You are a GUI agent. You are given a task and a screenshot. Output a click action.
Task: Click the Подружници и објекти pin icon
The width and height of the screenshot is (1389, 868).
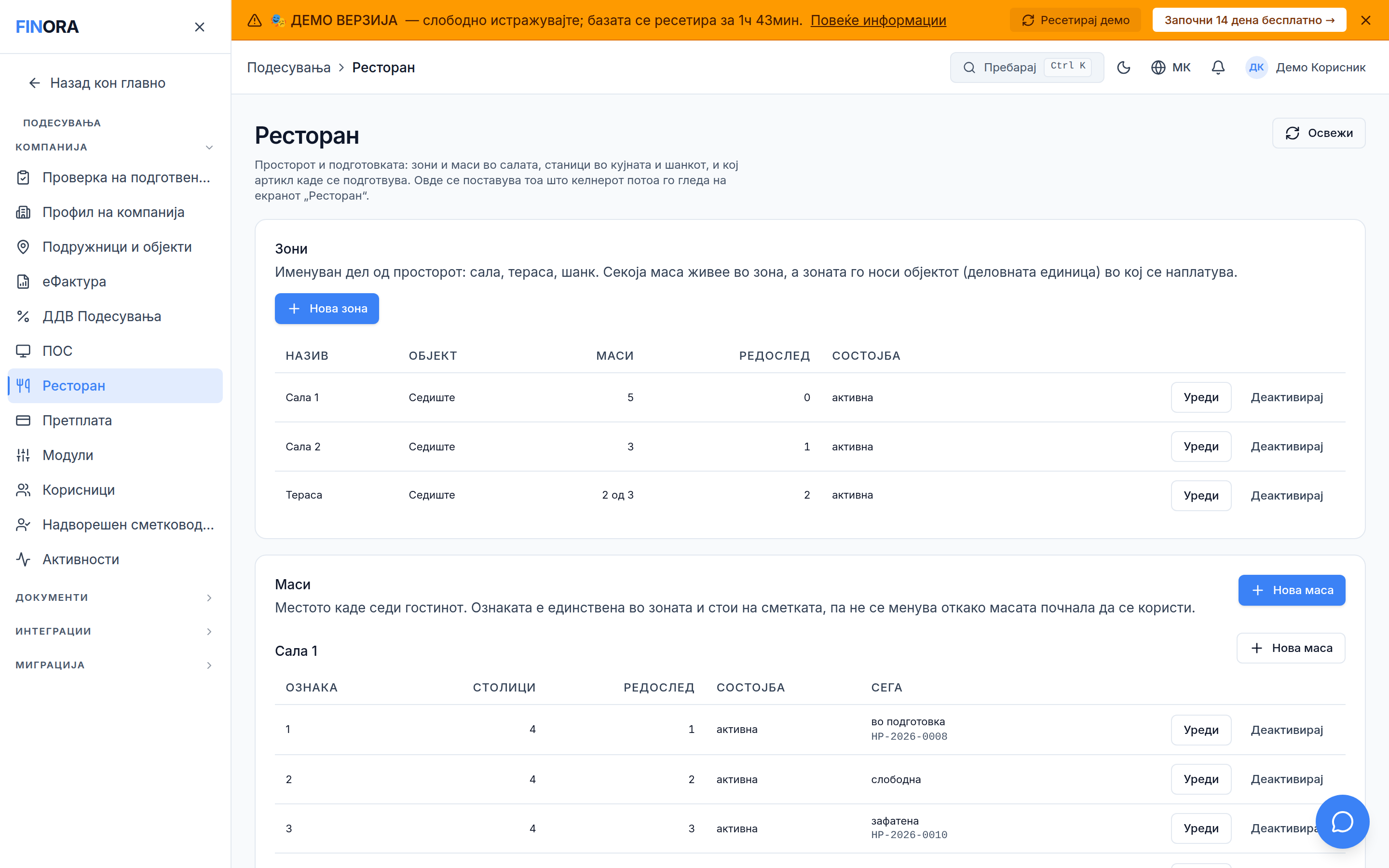click(x=23, y=247)
